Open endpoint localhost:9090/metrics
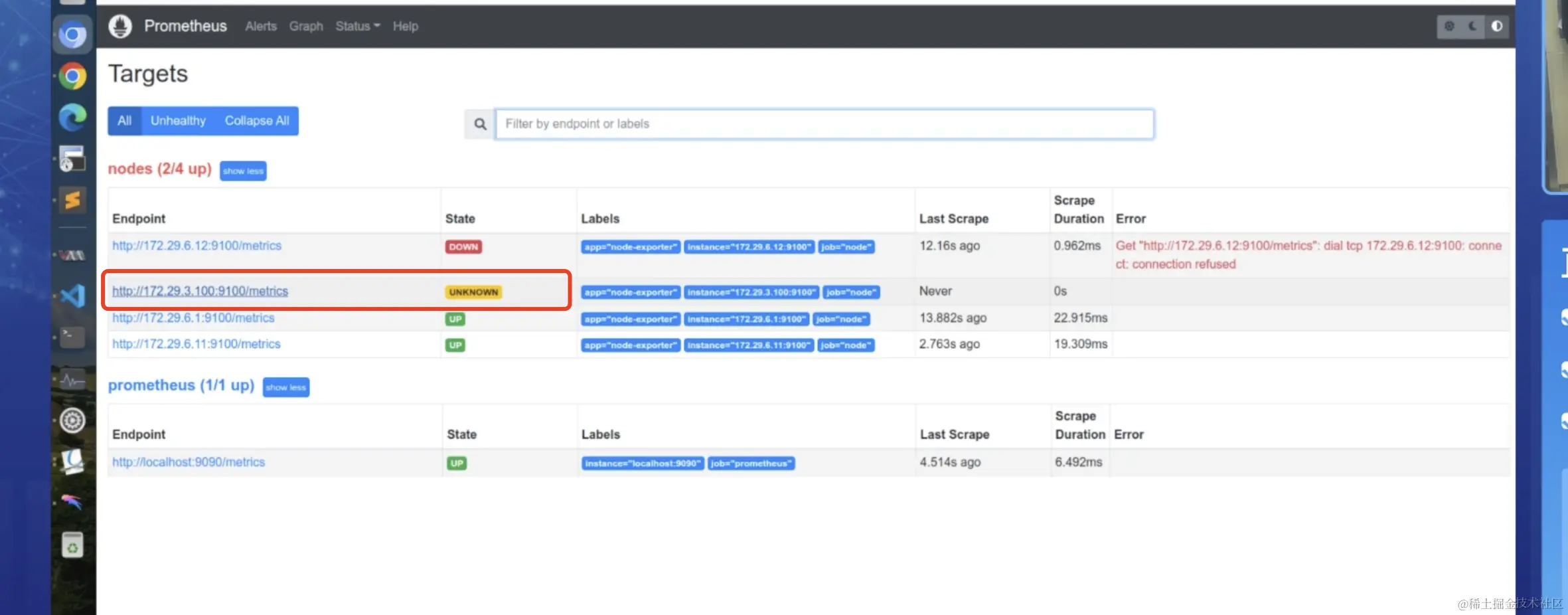Viewport: 1568px width, 615px height. (189, 462)
